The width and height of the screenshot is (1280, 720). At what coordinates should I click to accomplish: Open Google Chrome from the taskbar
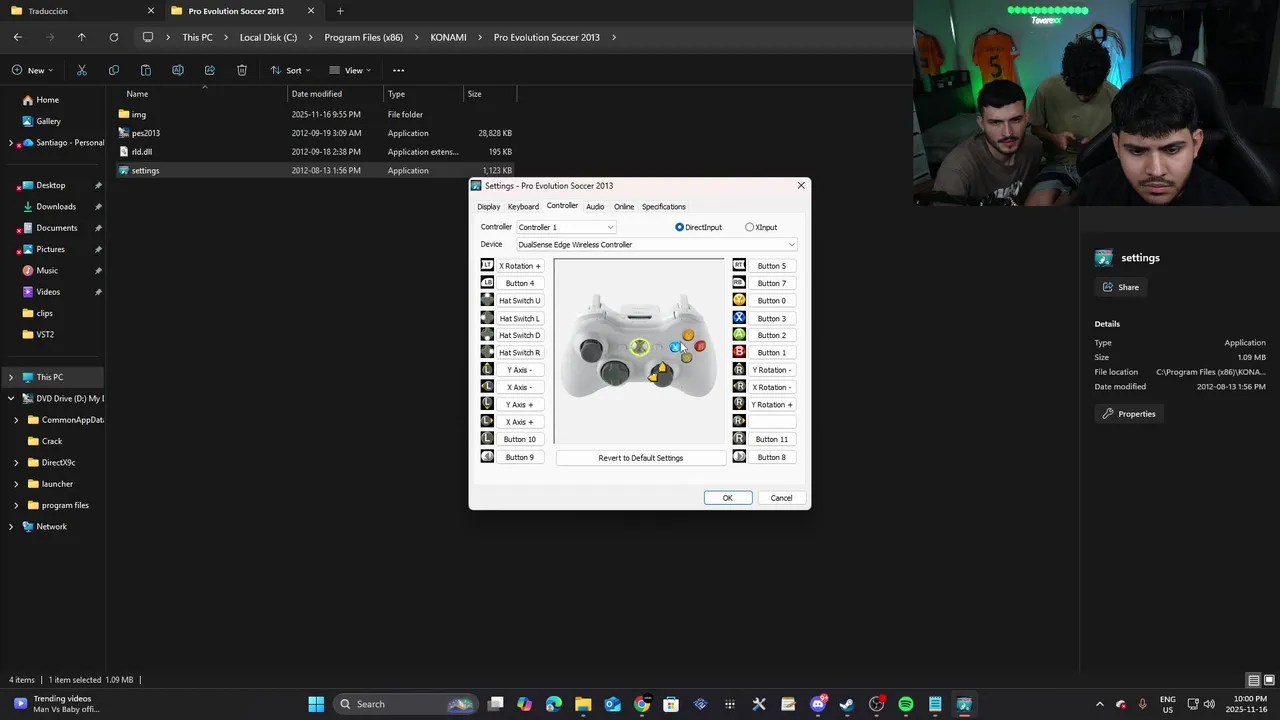642,704
